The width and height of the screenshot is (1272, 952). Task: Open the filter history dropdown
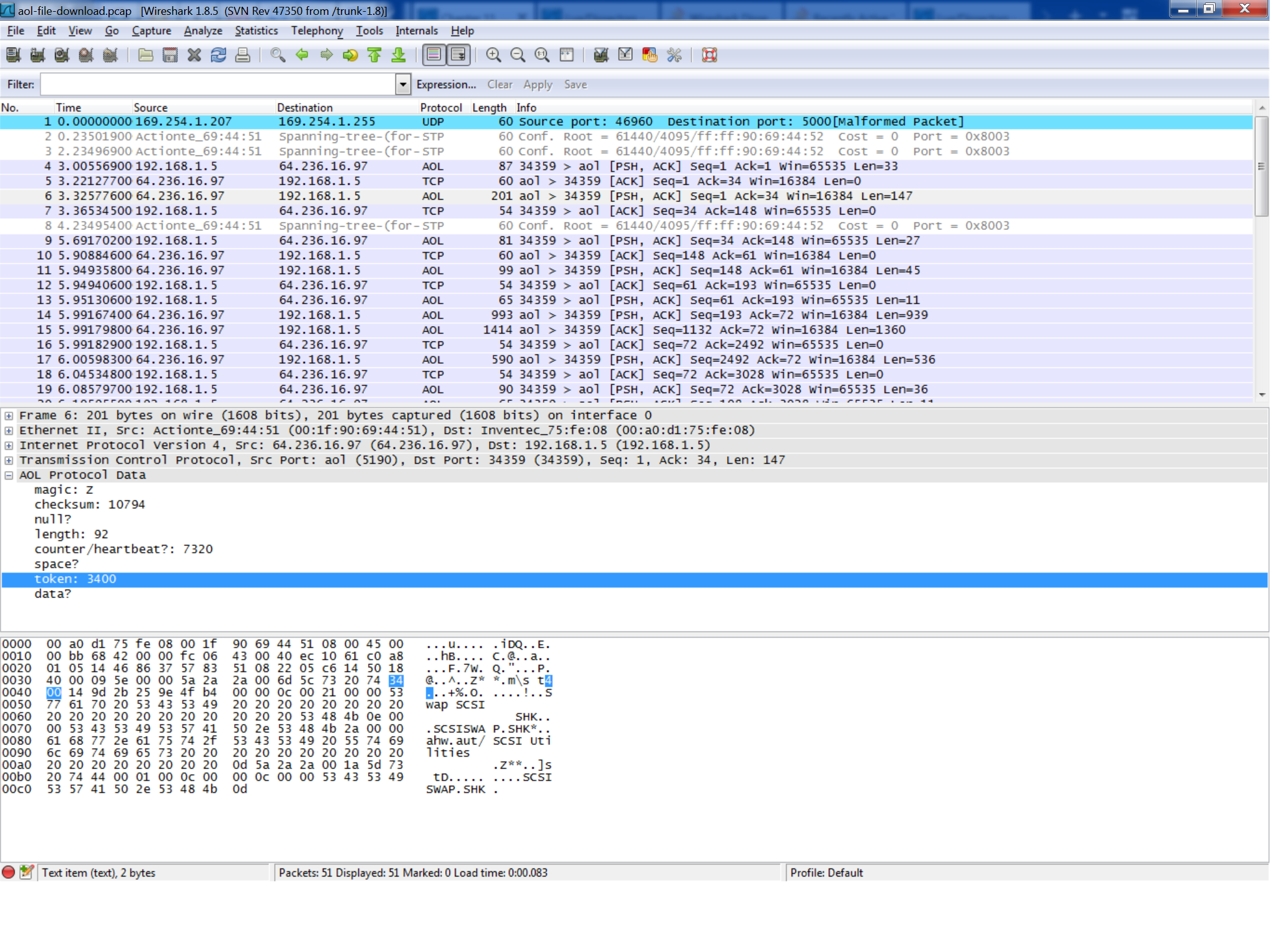coord(402,84)
